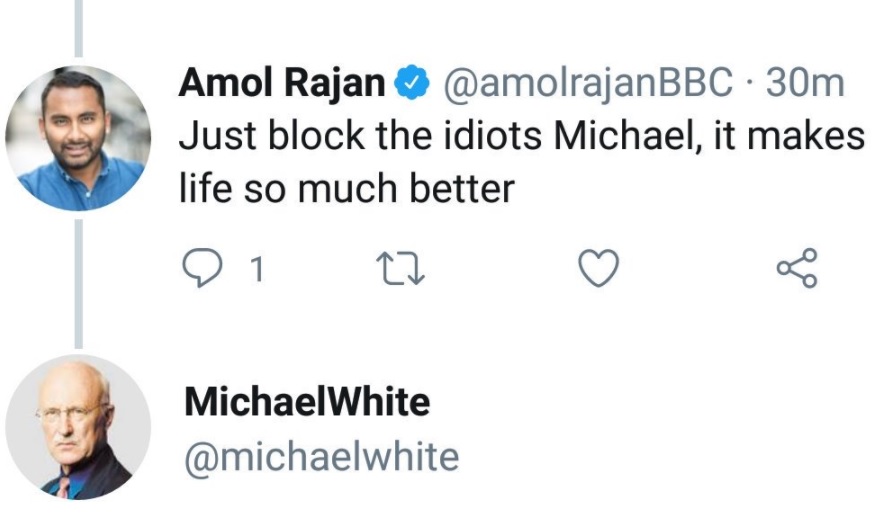Click the Amol Rajan display name
The height and width of the screenshot is (518, 882).
(x=282, y=84)
